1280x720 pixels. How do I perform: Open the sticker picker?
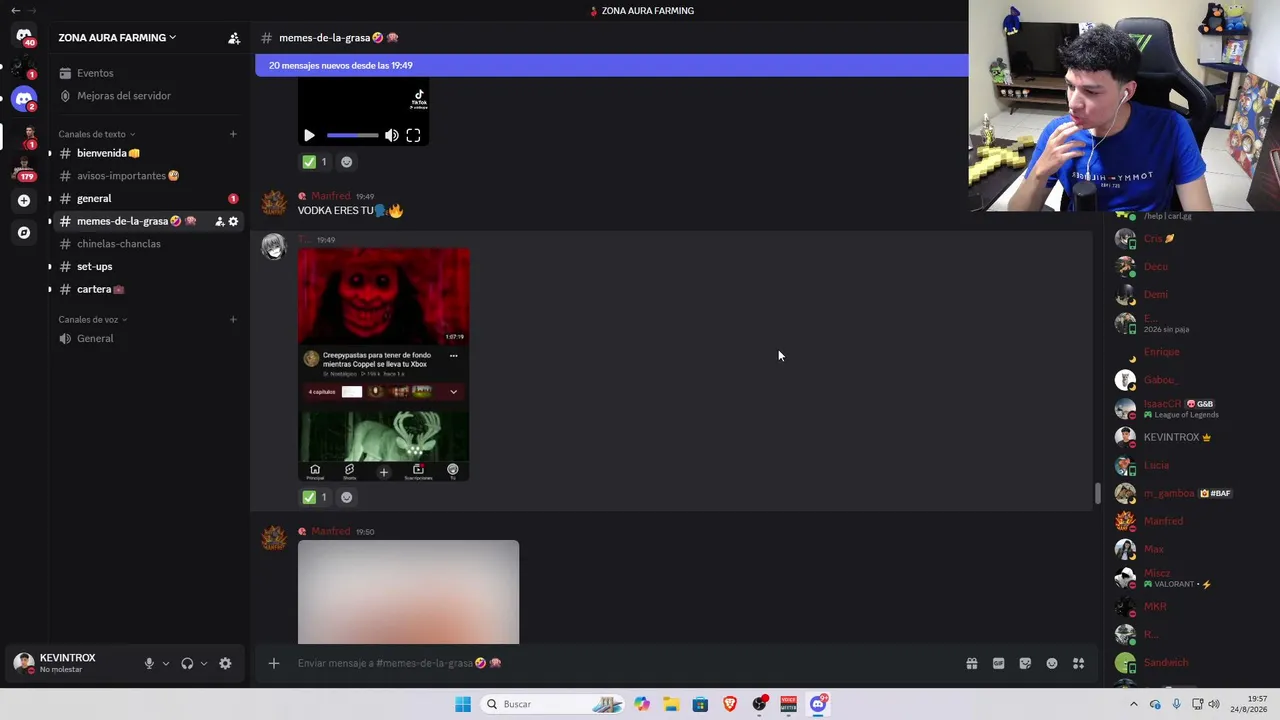[x=1025, y=663]
